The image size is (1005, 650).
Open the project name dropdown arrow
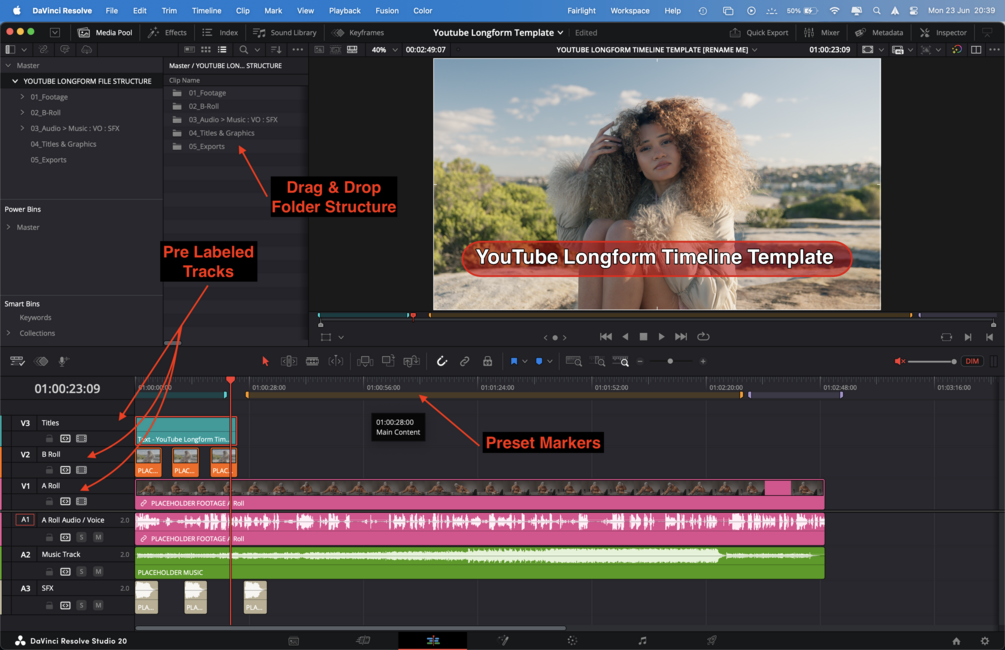(560, 32)
